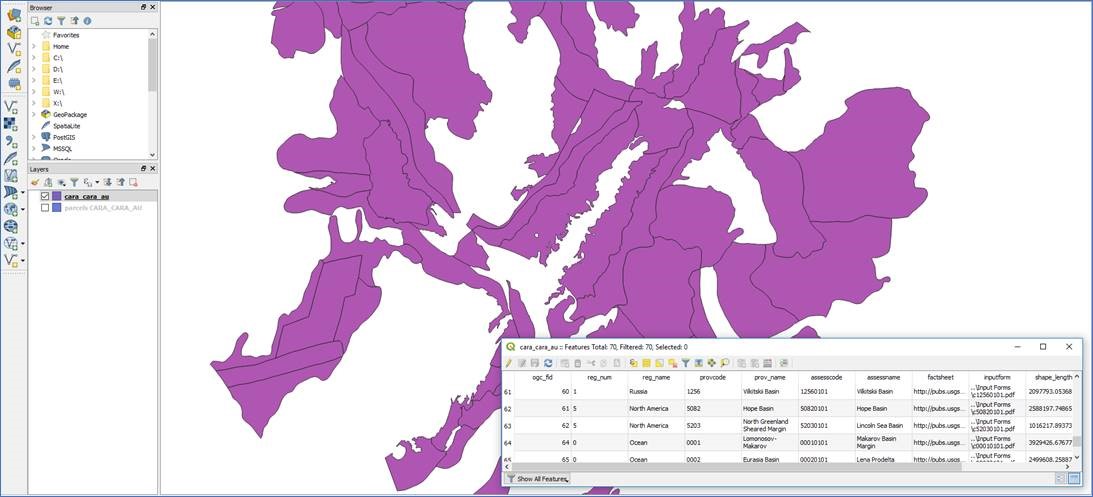Expand the W:\ drive node
Image resolution: width=1093 pixels, height=497 pixels.
coord(33,91)
